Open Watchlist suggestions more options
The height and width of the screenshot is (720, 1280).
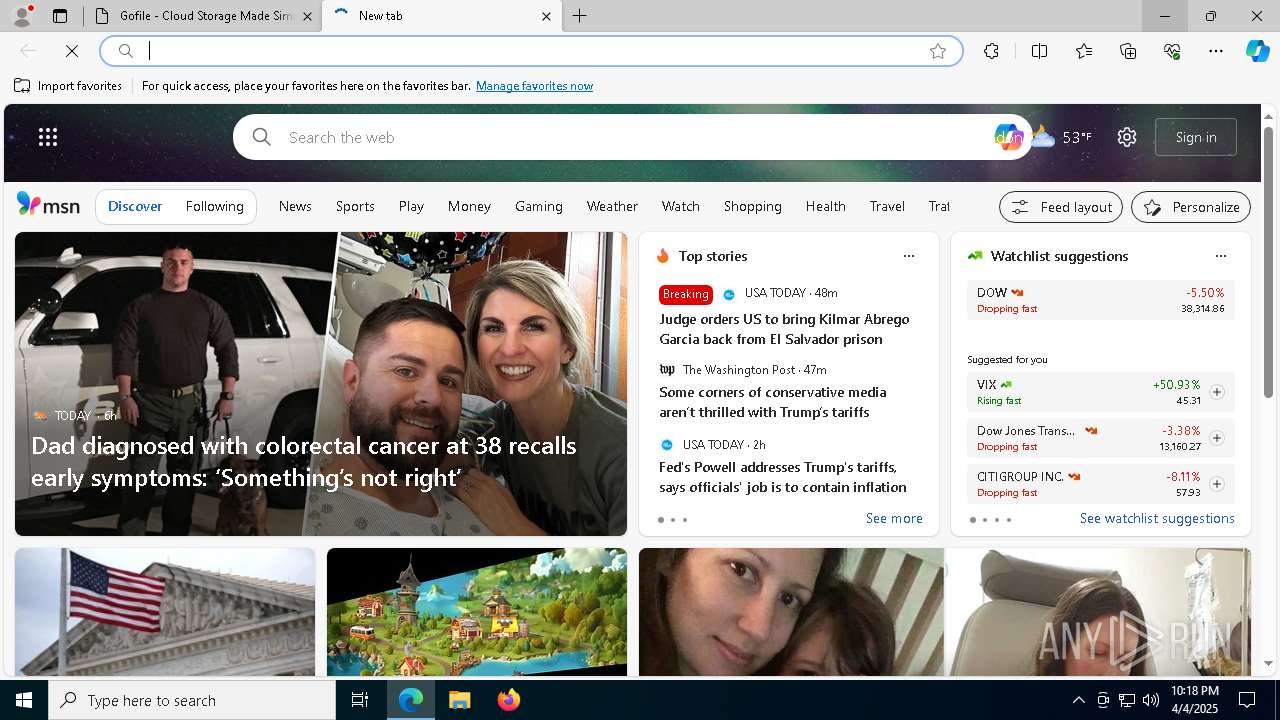(x=1220, y=256)
